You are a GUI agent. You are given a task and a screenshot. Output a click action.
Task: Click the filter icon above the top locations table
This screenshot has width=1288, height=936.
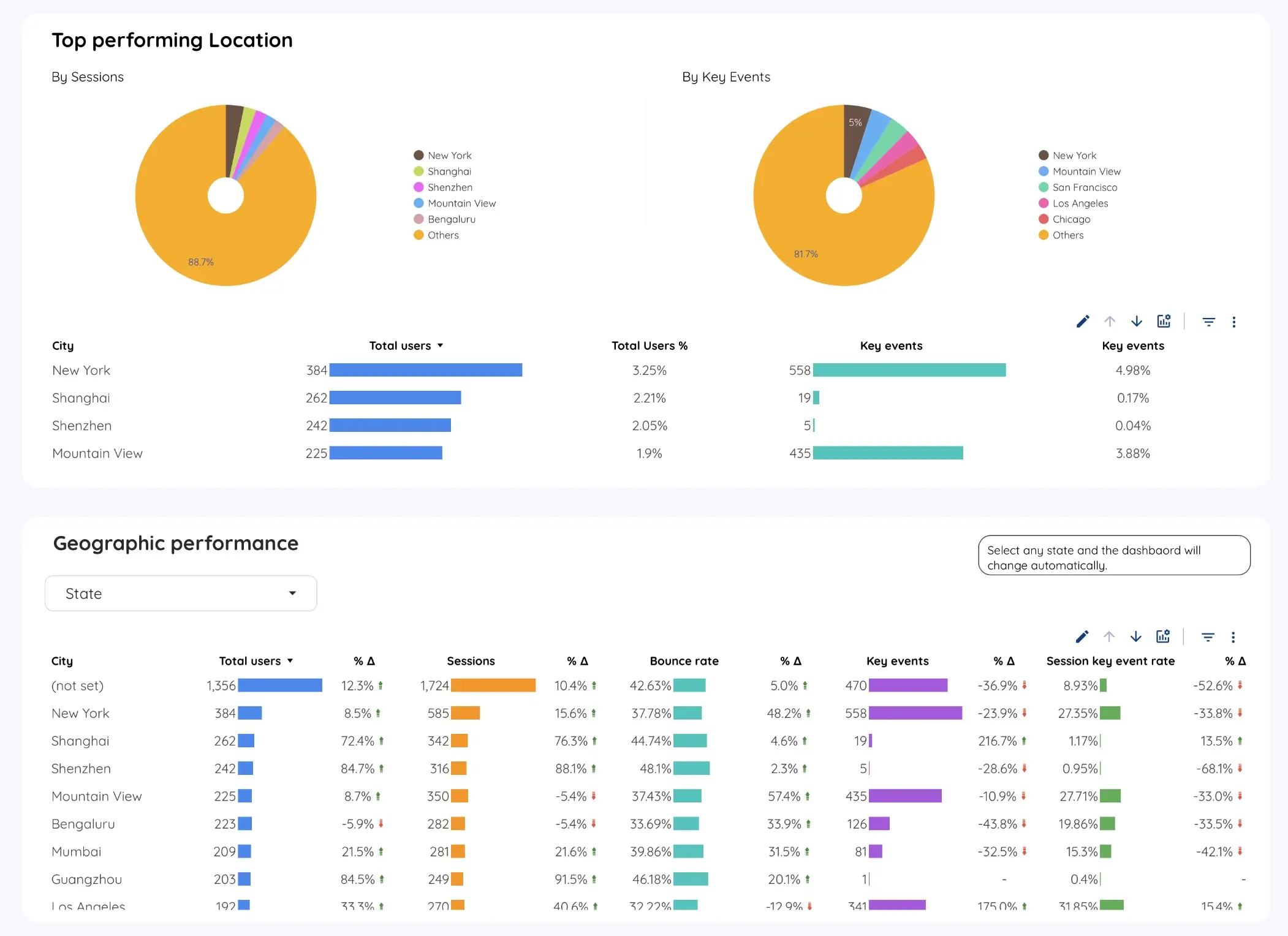point(1208,322)
